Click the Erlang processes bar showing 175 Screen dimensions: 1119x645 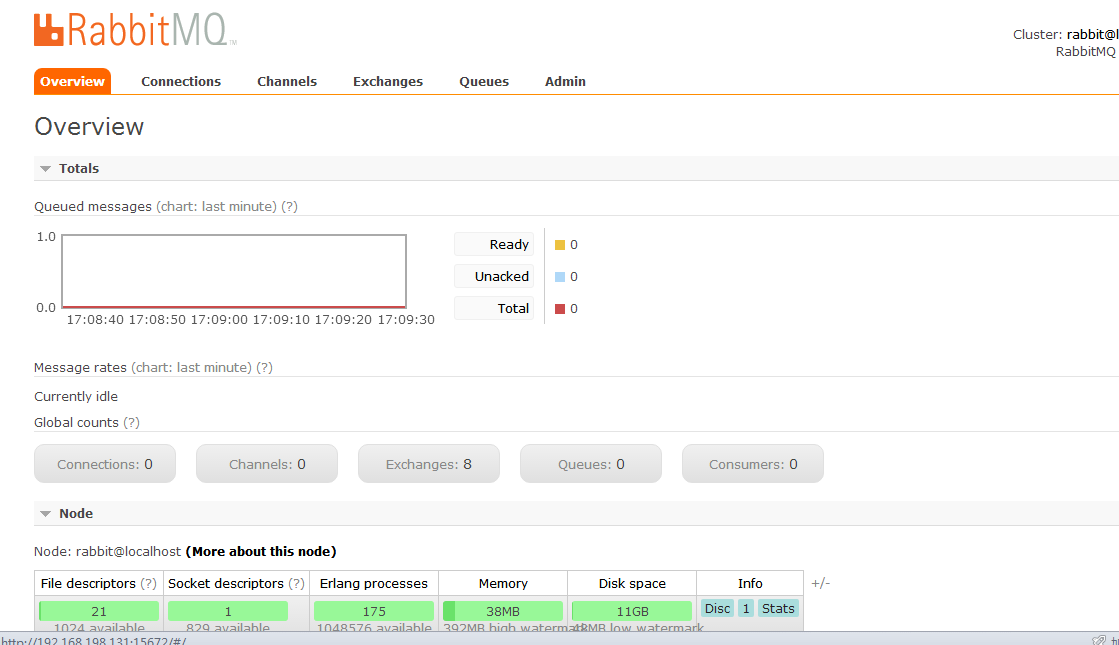pos(374,611)
